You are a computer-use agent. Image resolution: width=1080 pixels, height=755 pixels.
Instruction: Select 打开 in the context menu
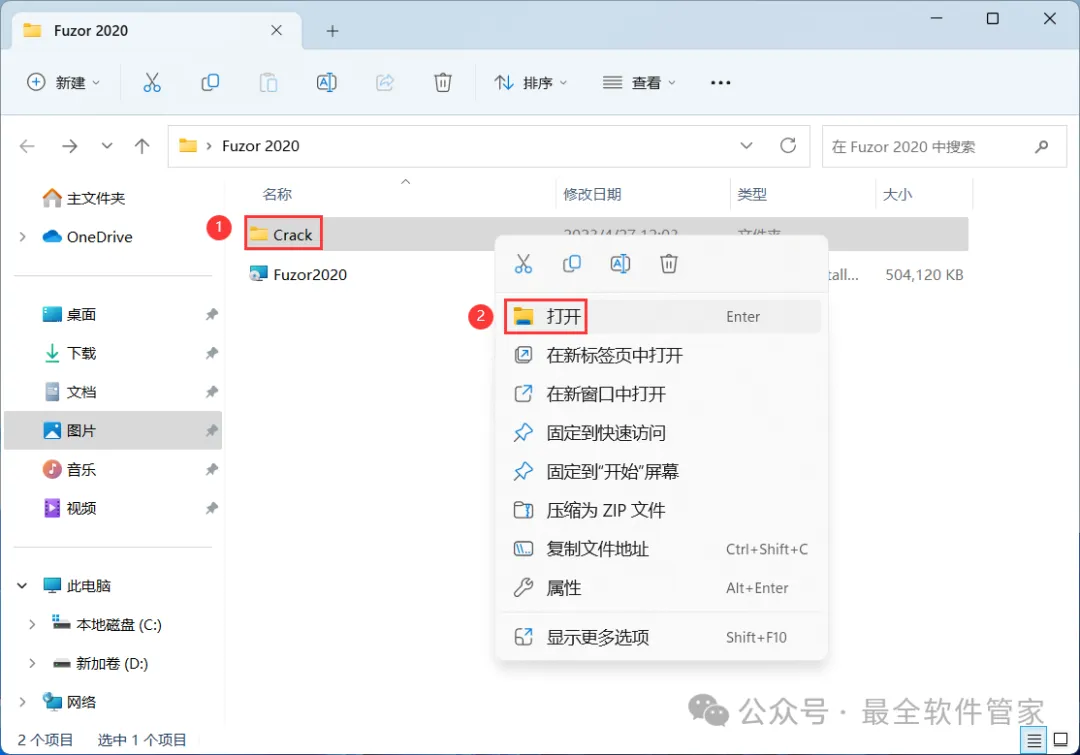tap(661, 317)
